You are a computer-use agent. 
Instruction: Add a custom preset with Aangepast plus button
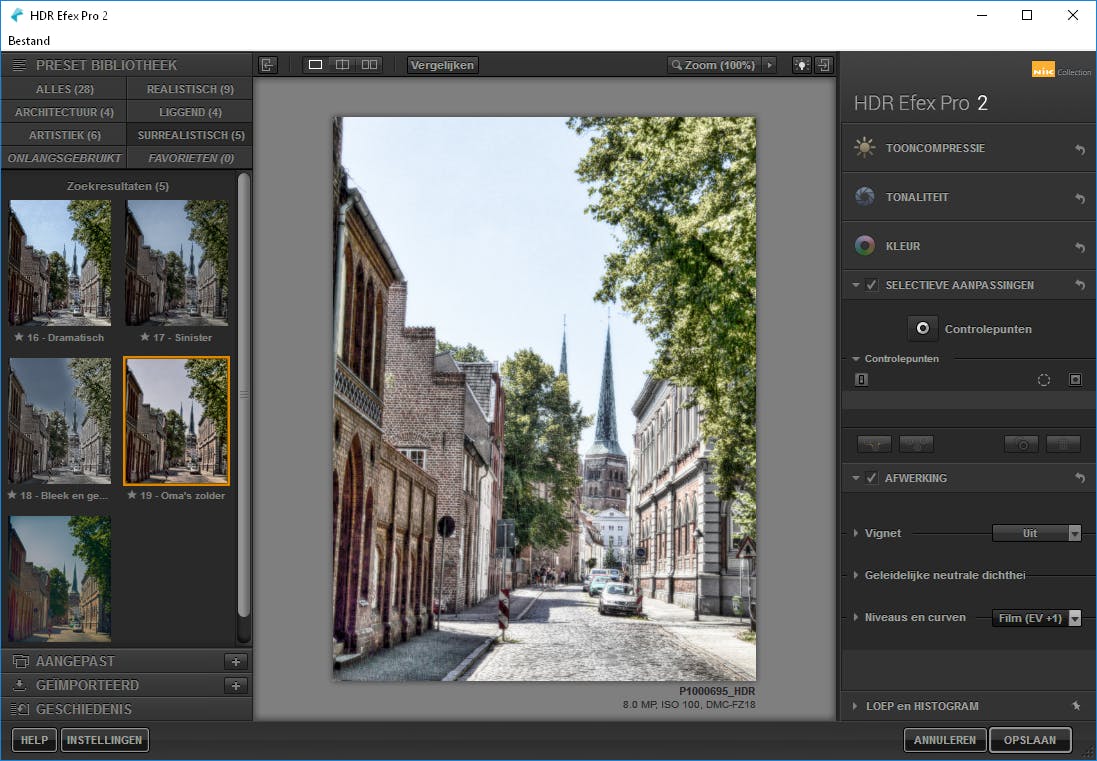(x=236, y=662)
